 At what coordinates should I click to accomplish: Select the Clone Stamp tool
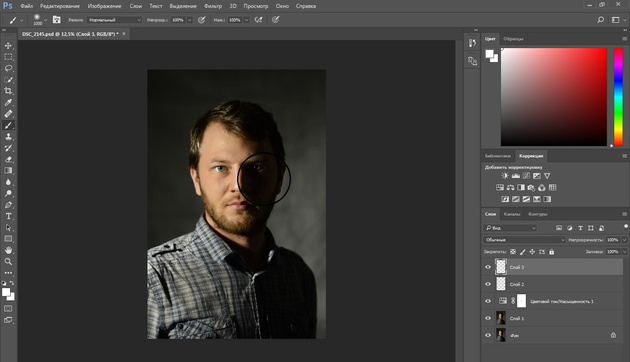tap(8, 137)
